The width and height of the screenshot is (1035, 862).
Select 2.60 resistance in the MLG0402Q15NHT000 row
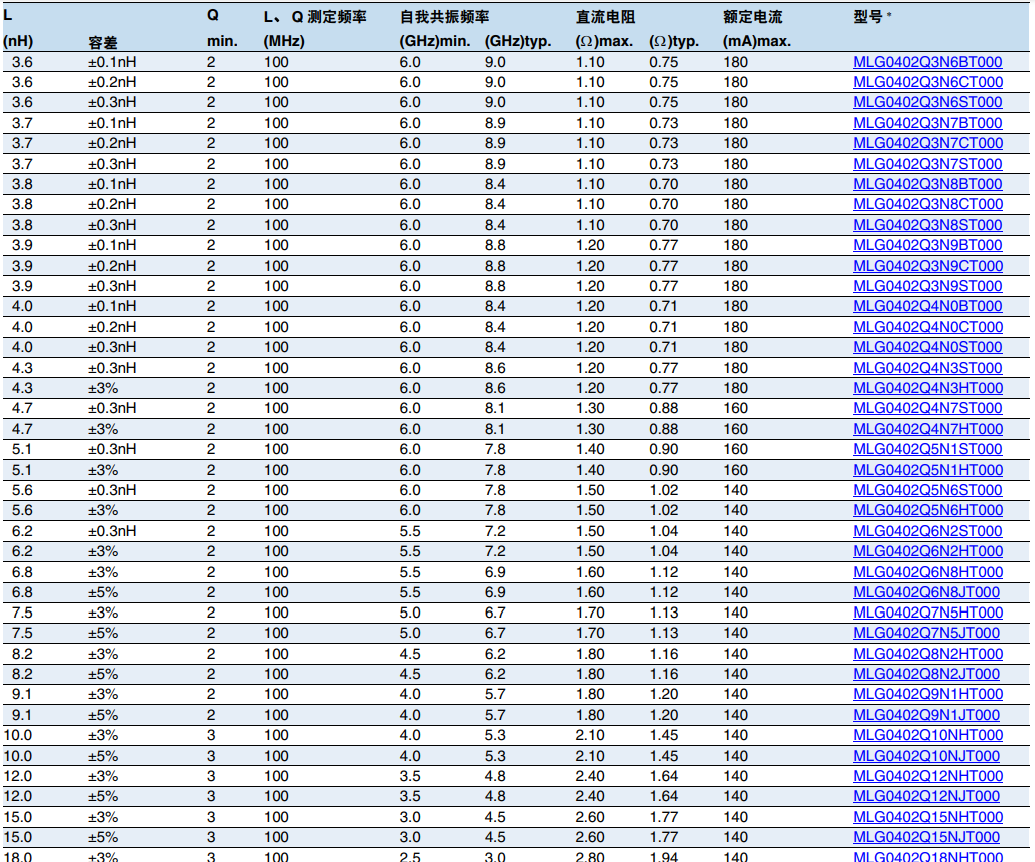[x=589, y=817]
